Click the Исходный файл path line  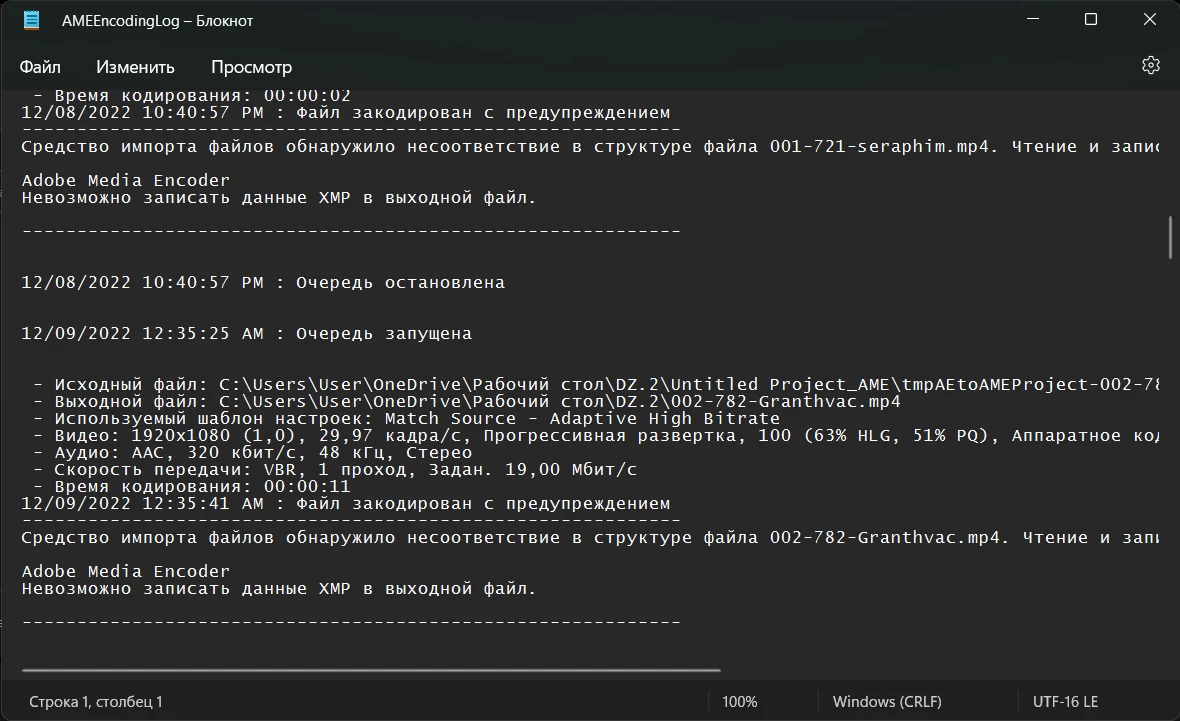pyautogui.click(x=596, y=385)
